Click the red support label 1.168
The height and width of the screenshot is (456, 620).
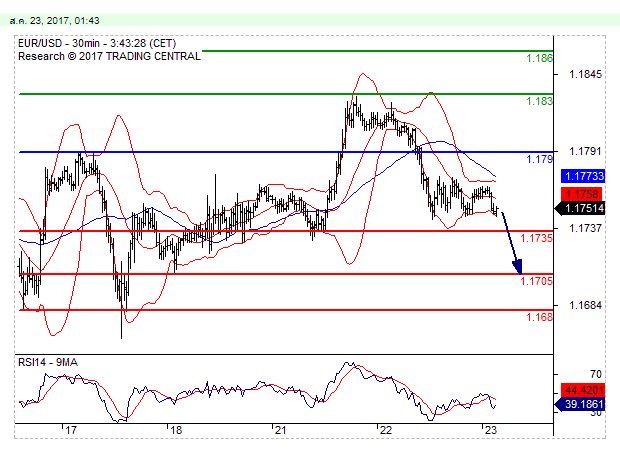(x=539, y=317)
